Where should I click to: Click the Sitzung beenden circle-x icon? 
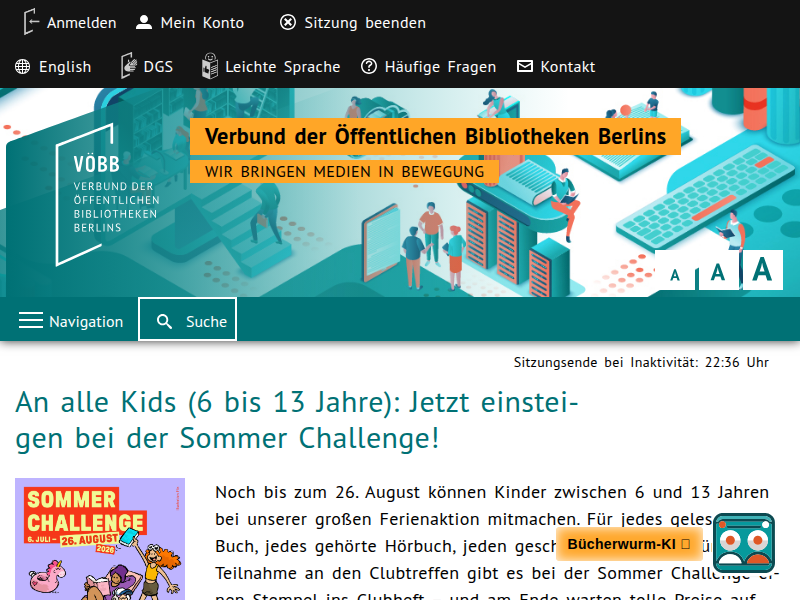click(x=288, y=22)
